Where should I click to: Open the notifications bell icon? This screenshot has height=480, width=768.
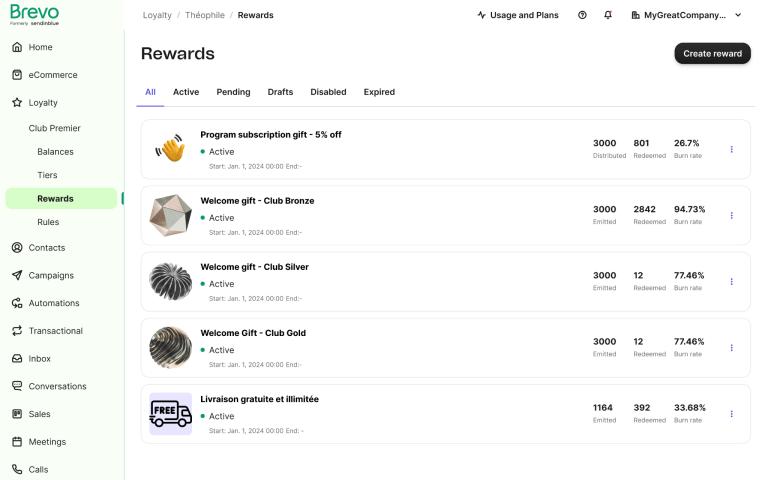608,15
